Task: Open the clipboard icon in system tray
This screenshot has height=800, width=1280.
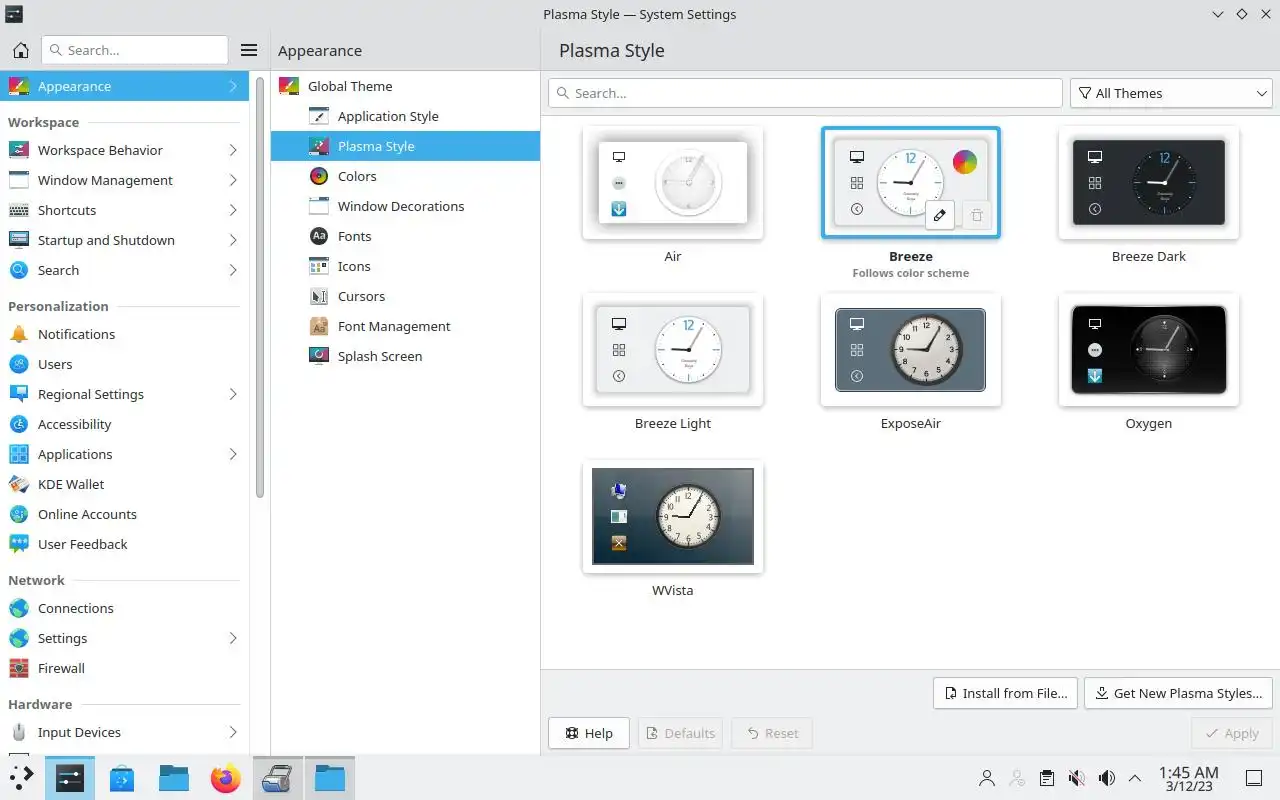Action: click(1046, 778)
